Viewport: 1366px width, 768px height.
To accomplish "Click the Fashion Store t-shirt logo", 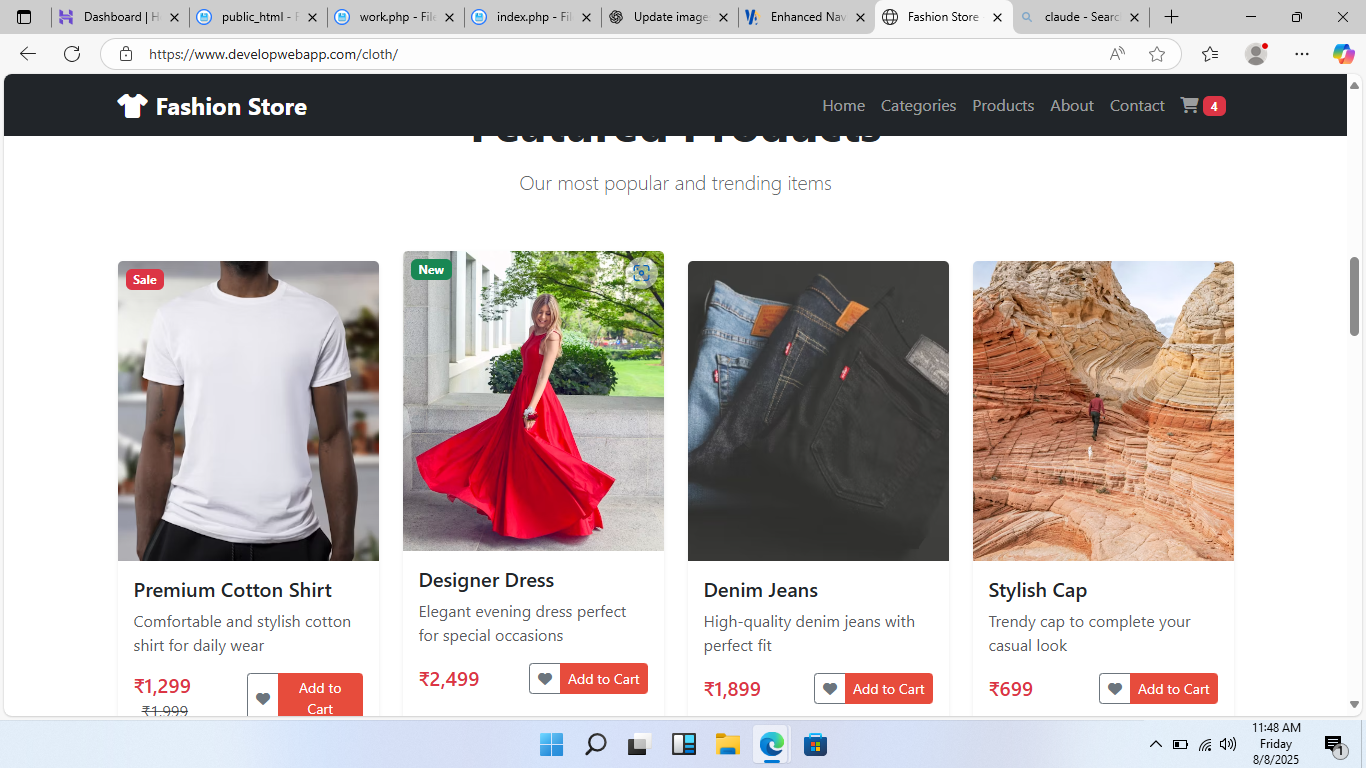I will [x=132, y=106].
